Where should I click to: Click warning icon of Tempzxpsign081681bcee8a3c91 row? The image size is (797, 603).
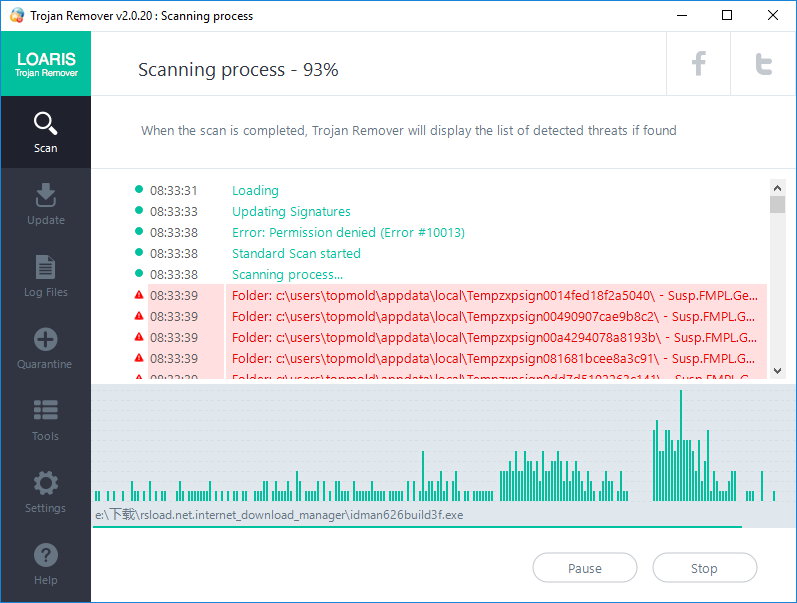pos(139,357)
